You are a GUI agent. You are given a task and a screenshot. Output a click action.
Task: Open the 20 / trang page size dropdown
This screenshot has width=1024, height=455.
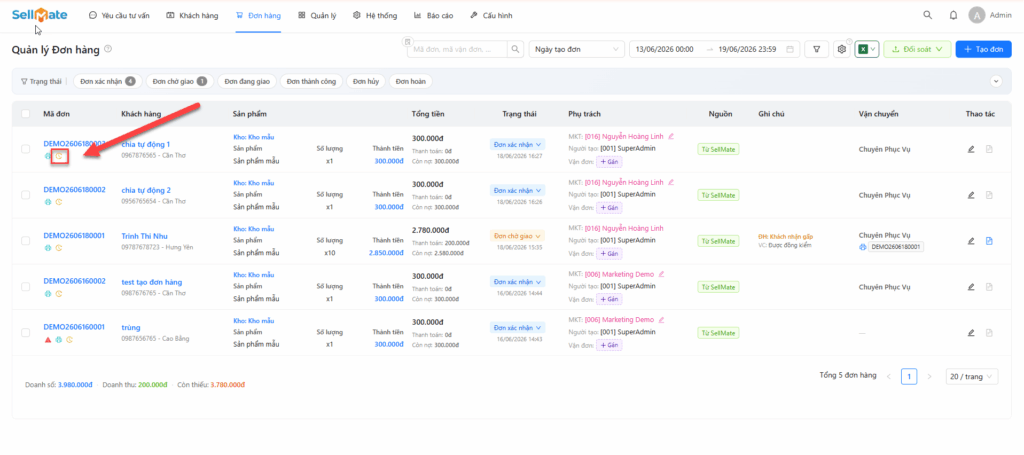pos(972,377)
